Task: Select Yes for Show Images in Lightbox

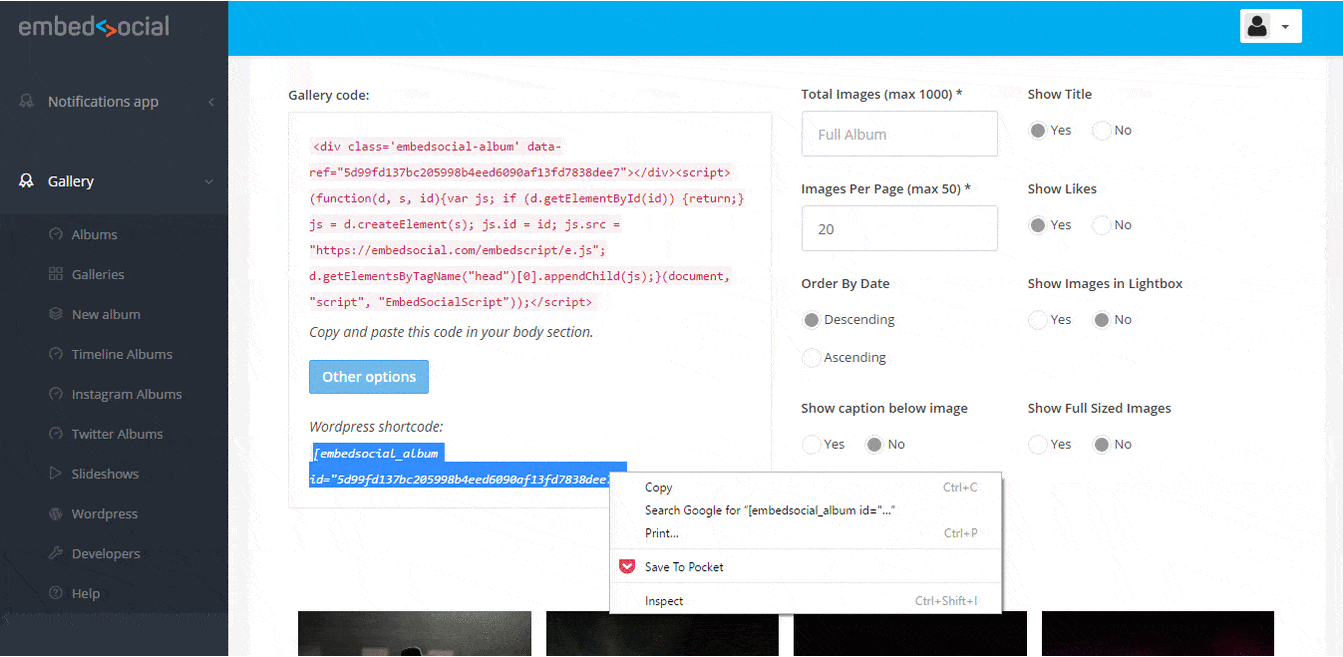Action: (1038, 320)
